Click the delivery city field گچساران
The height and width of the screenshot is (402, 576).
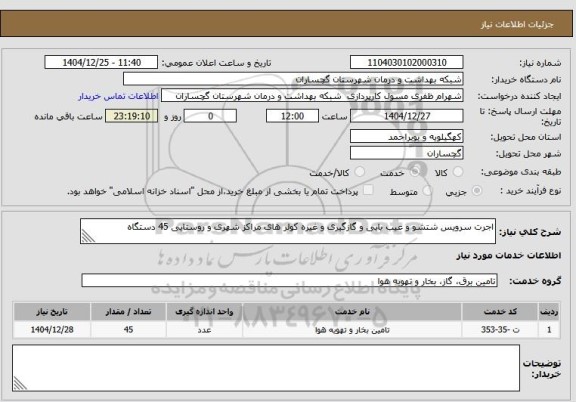coord(407,153)
